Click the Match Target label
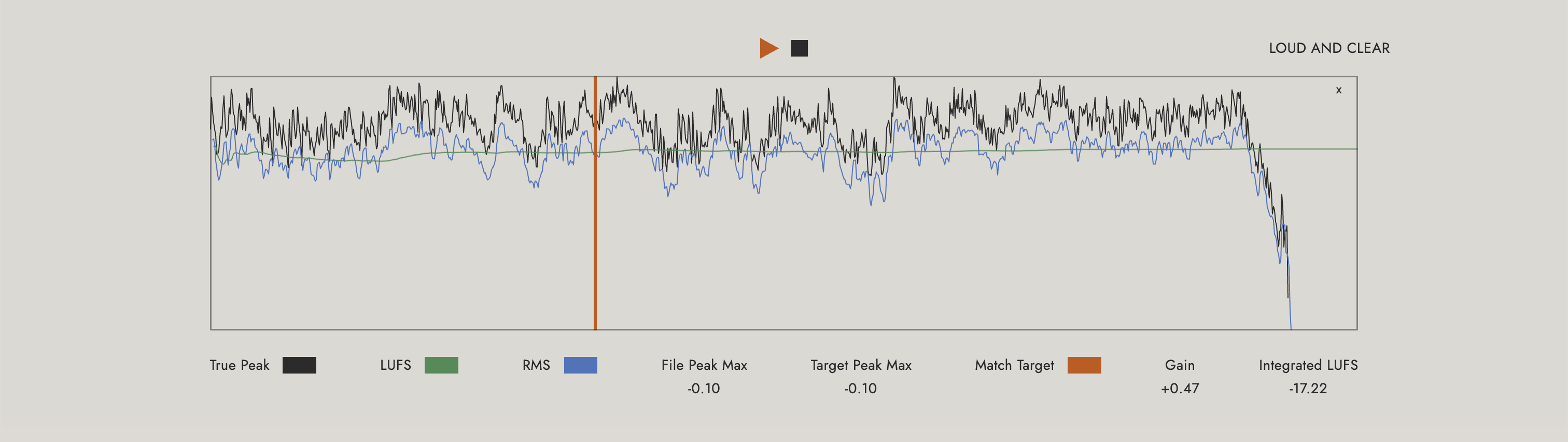 click(1014, 365)
